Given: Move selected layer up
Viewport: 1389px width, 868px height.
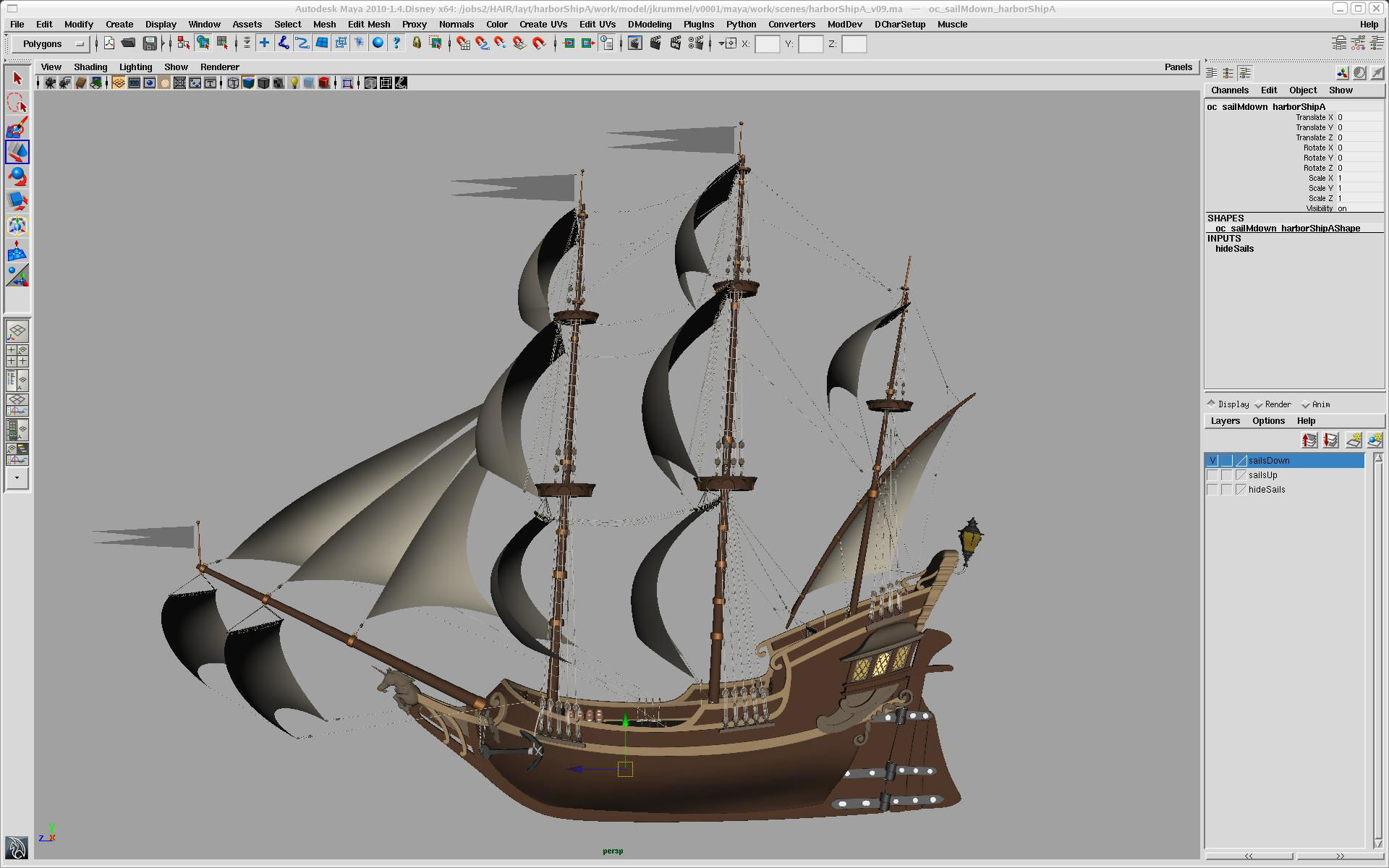Looking at the screenshot, I should click(1309, 441).
